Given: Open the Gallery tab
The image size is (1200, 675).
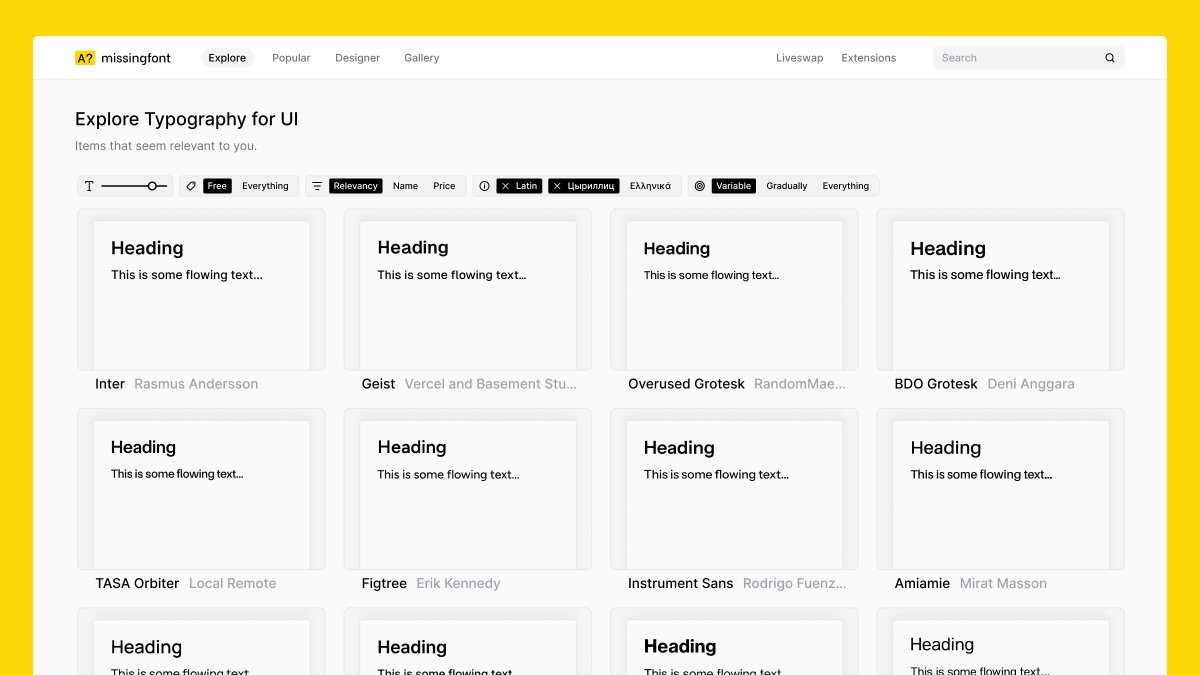Looking at the screenshot, I should pos(422,58).
